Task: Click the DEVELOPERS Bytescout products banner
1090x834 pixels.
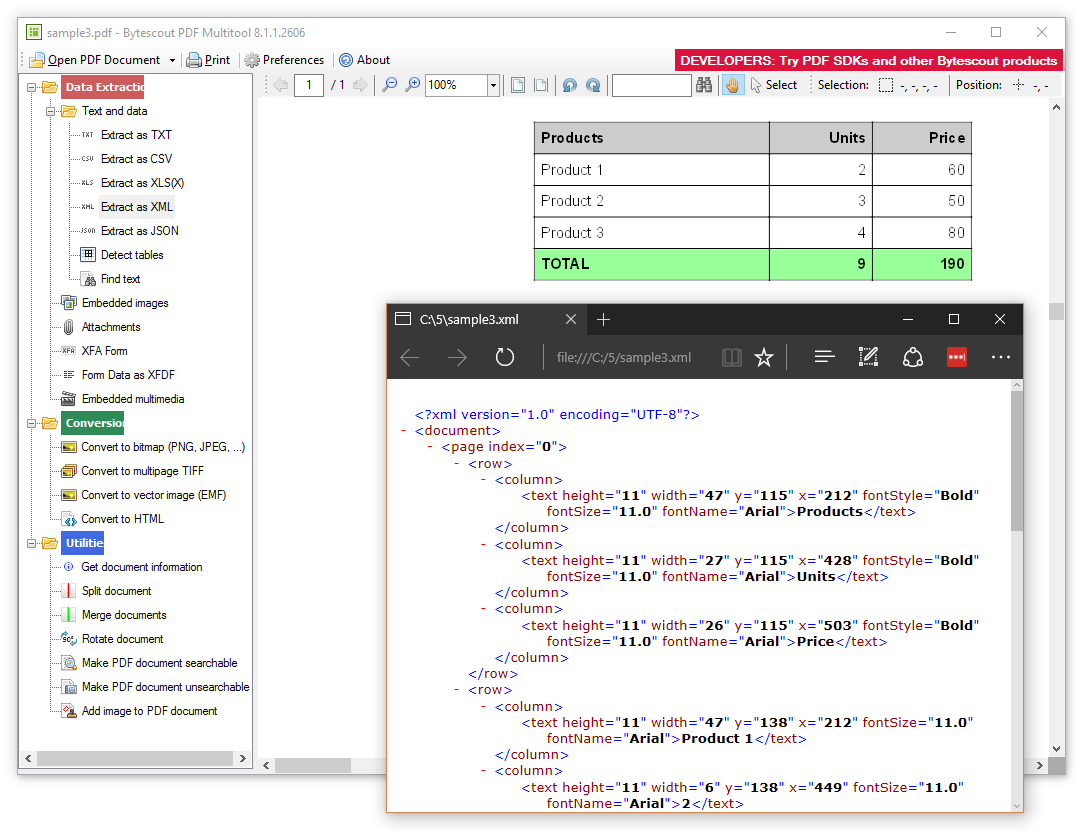Action: [x=868, y=60]
